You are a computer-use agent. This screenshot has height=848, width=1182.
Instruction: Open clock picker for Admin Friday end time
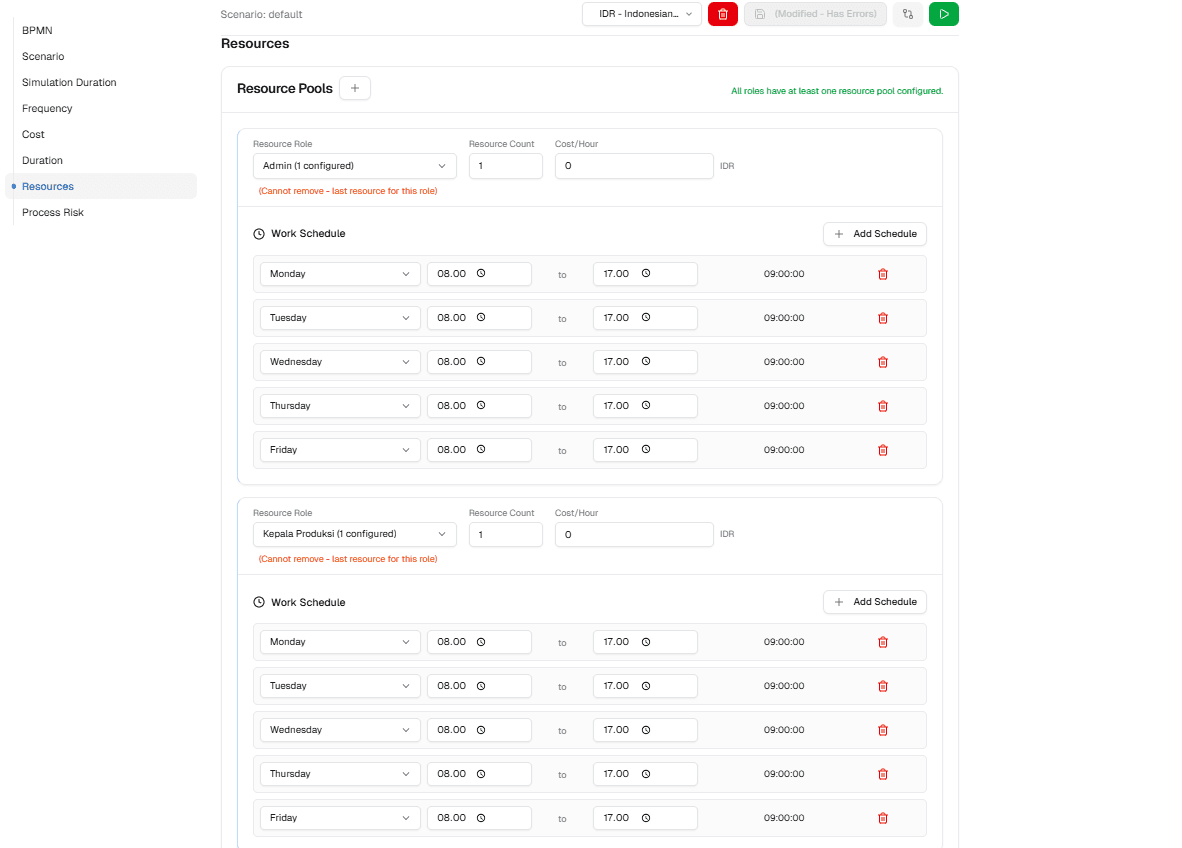pos(646,450)
